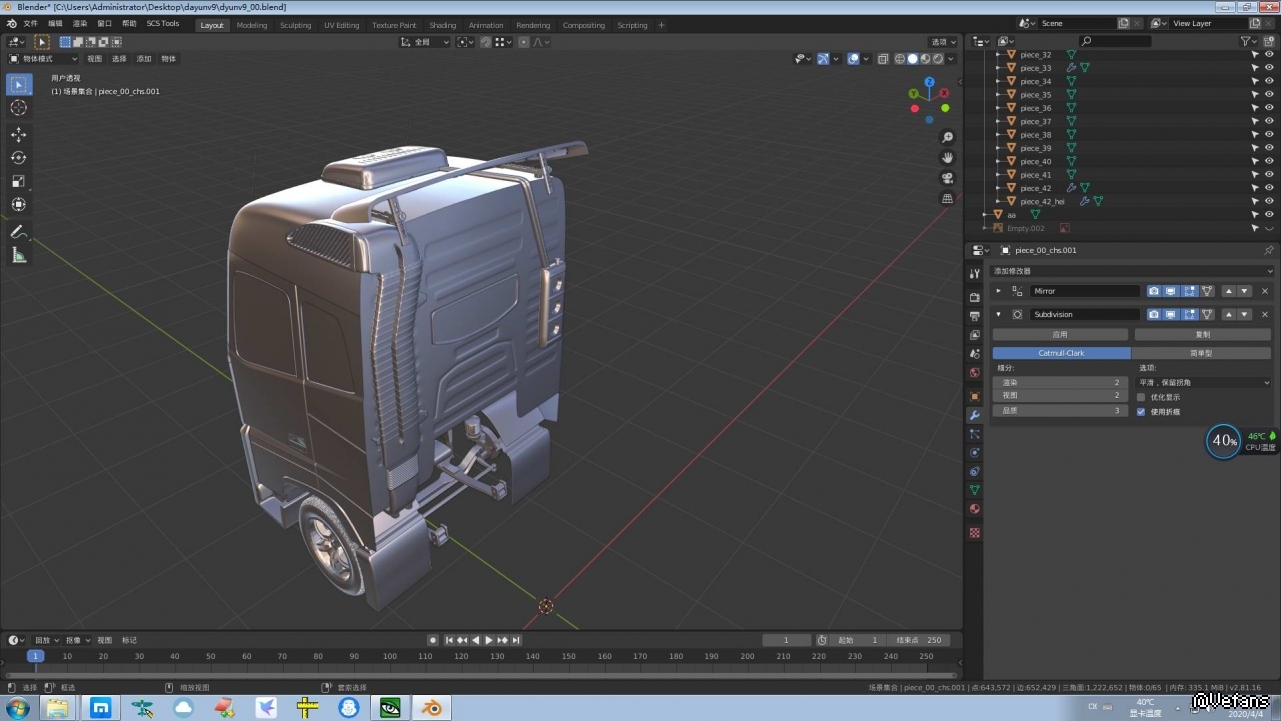Click the 品质 value slider
This screenshot has width=1281, height=721.
1060,411
